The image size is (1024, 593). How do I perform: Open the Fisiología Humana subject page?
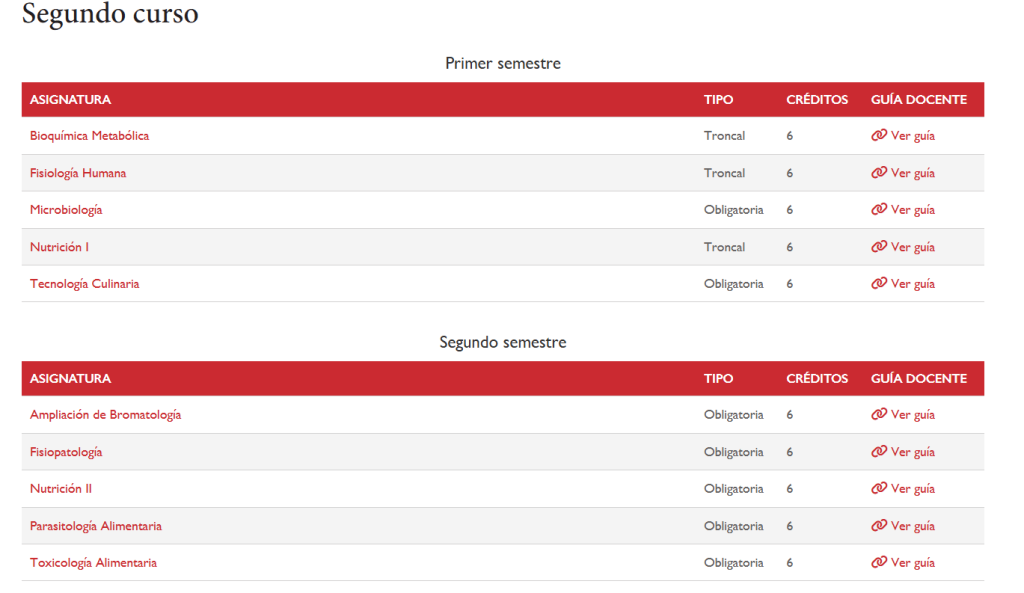78,173
